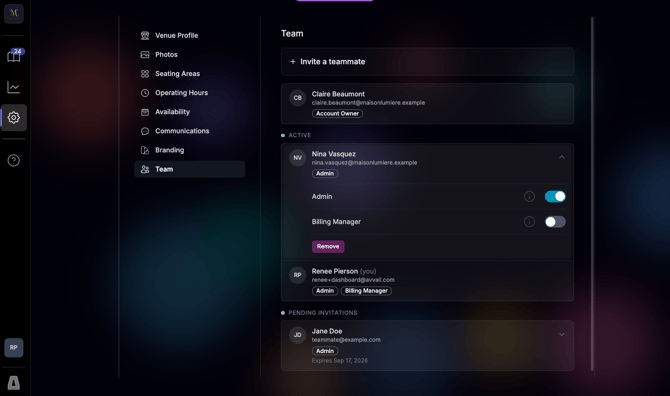Viewport: 670px width, 396px height.
Task: Open Seating Areas settings
Action: click(189, 73)
